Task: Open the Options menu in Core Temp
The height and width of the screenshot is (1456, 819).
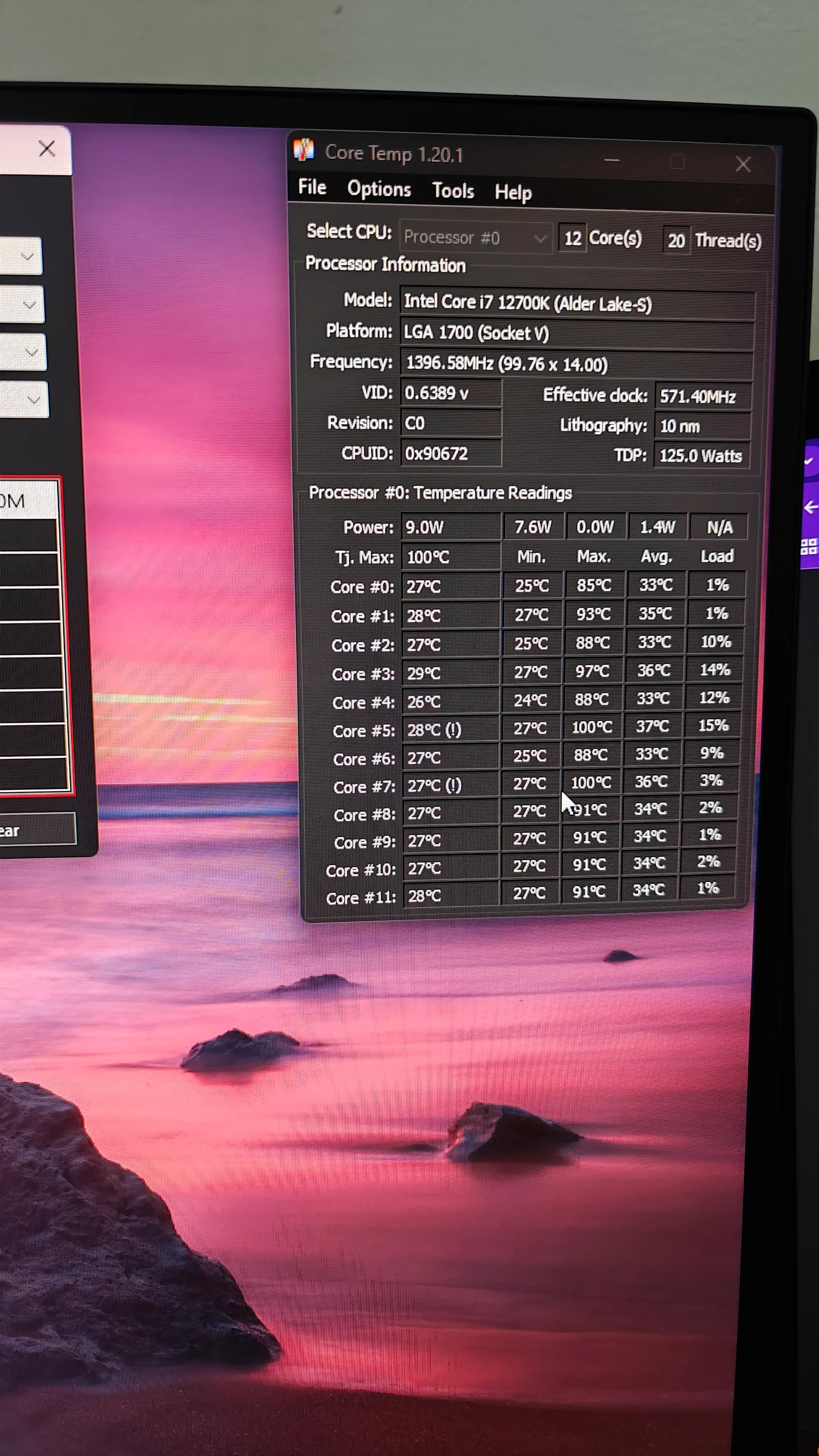Action: click(379, 189)
